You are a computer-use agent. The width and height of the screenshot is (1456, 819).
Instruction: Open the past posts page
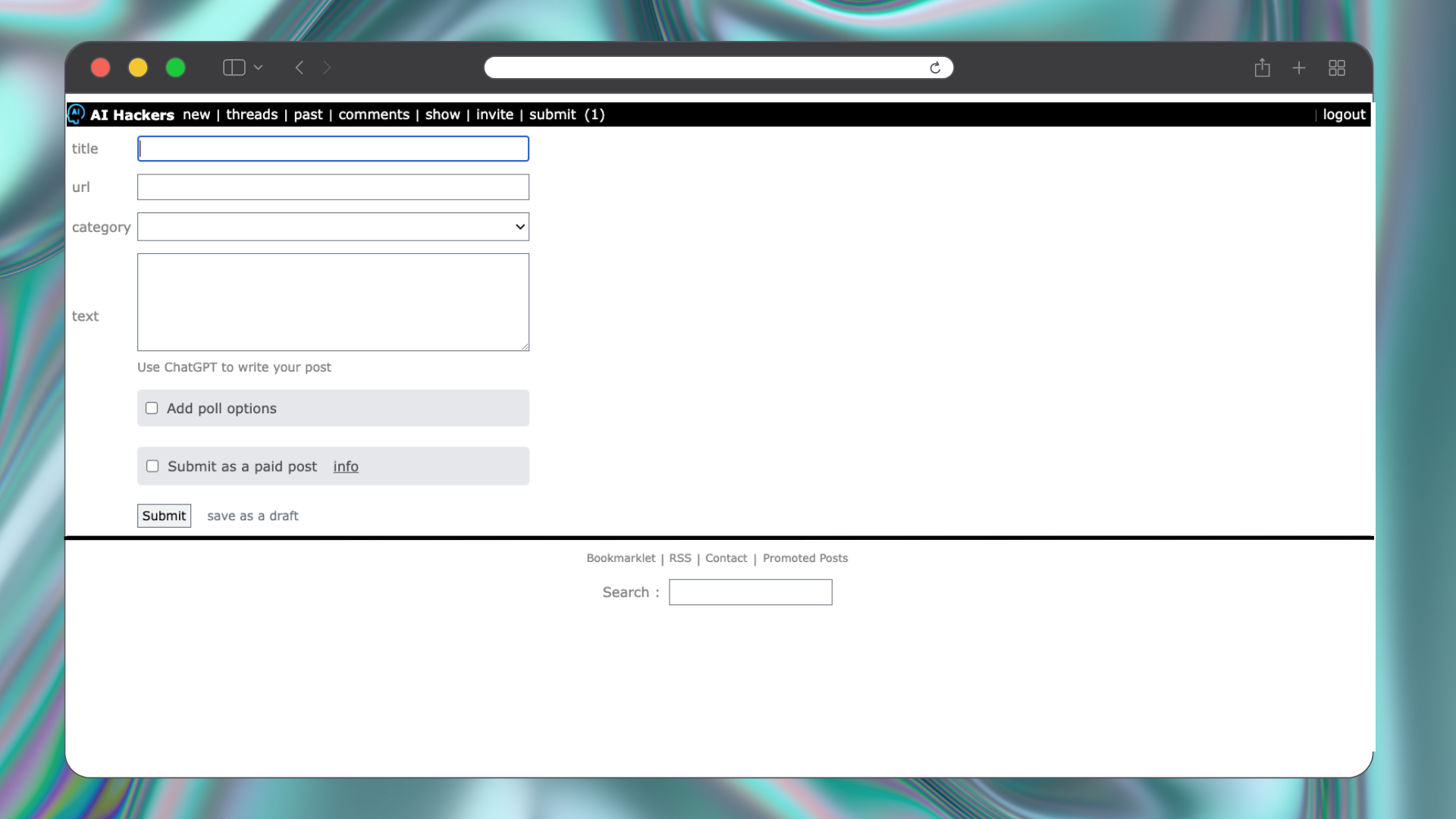pos(308,115)
